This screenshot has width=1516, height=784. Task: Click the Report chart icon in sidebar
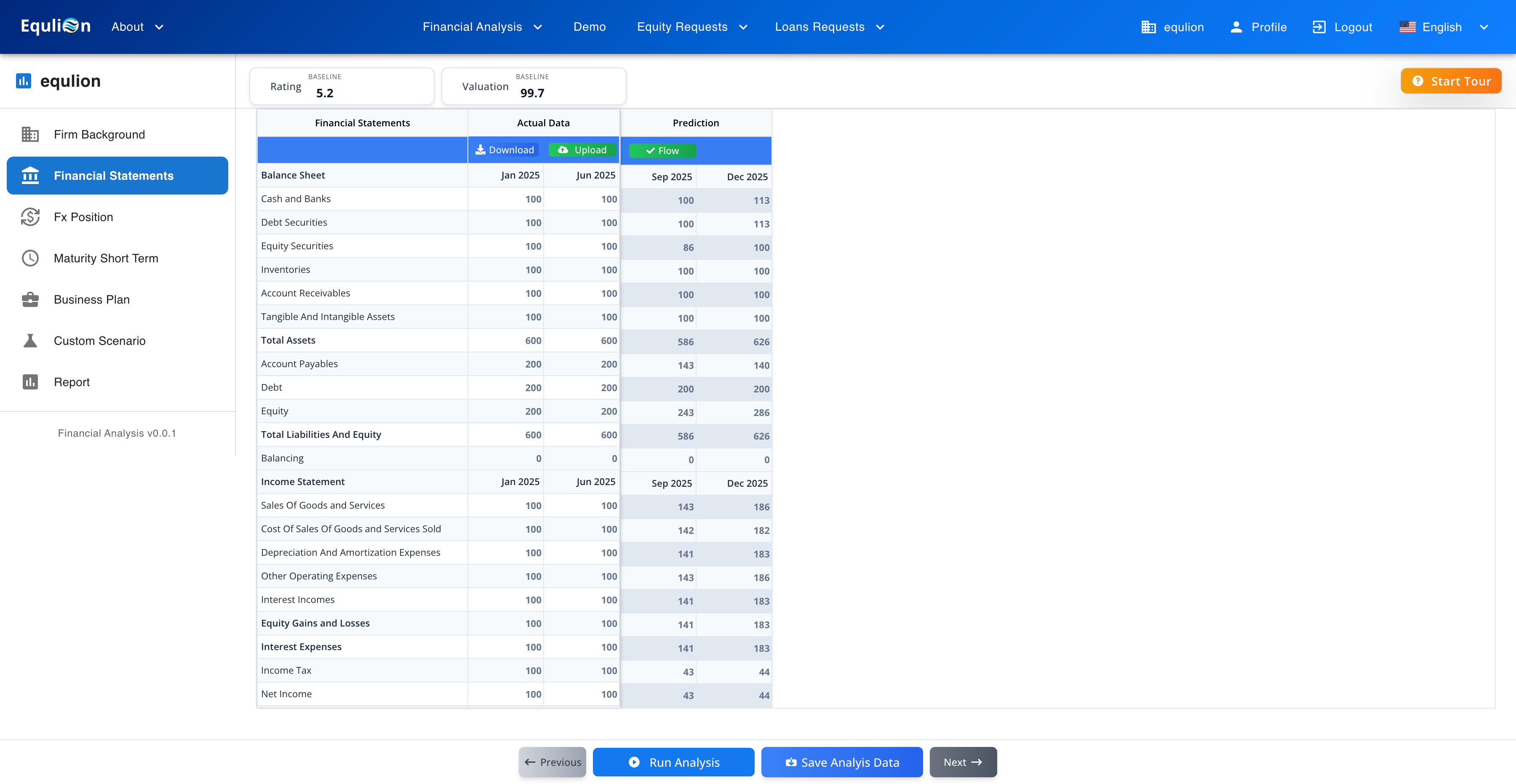tap(30, 381)
